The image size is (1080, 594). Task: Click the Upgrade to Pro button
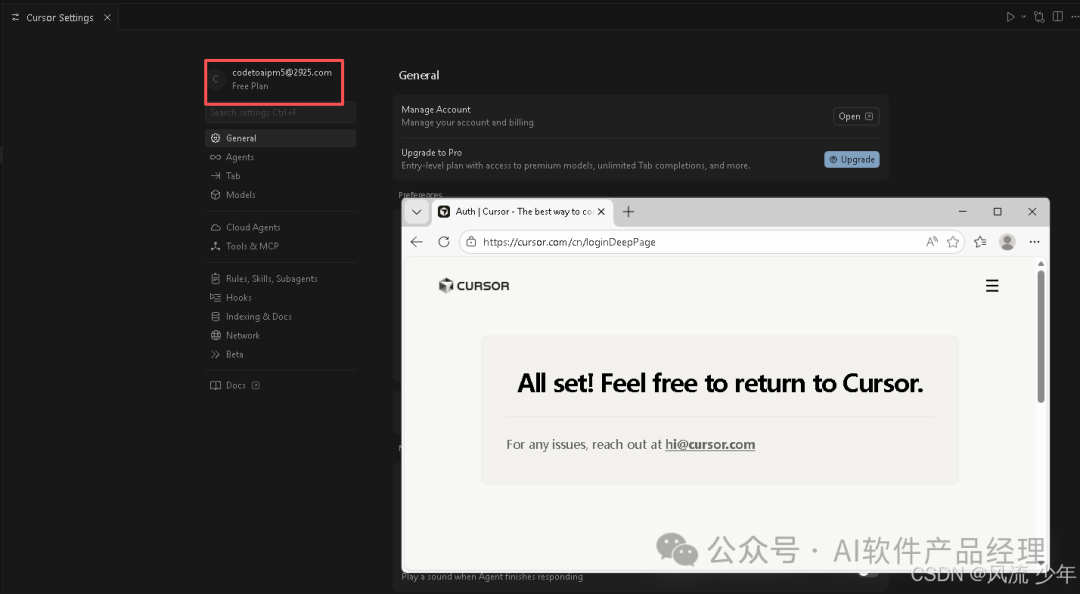pyautogui.click(x=851, y=159)
